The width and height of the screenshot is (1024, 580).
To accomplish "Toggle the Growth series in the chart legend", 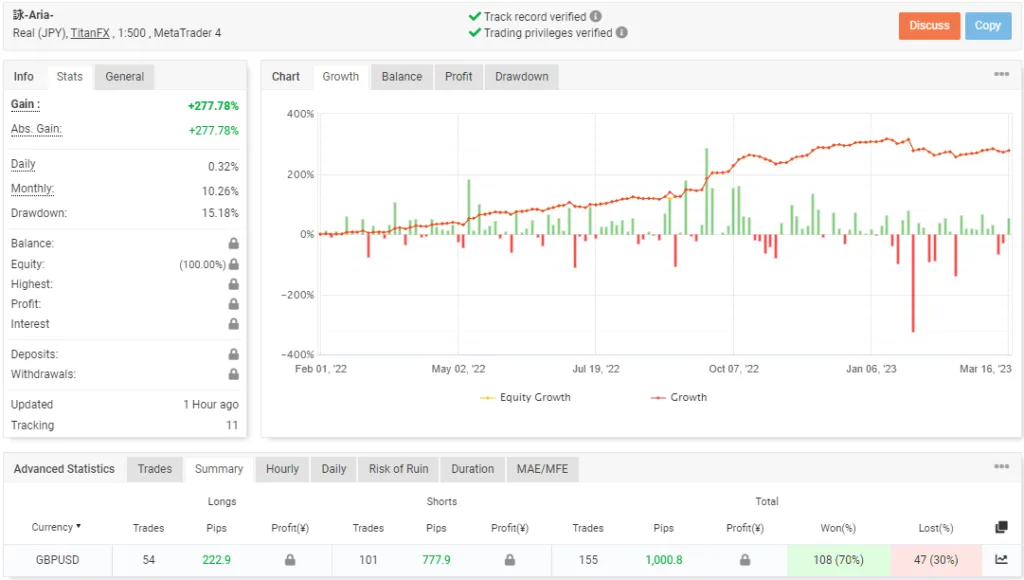I will pyautogui.click(x=679, y=397).
